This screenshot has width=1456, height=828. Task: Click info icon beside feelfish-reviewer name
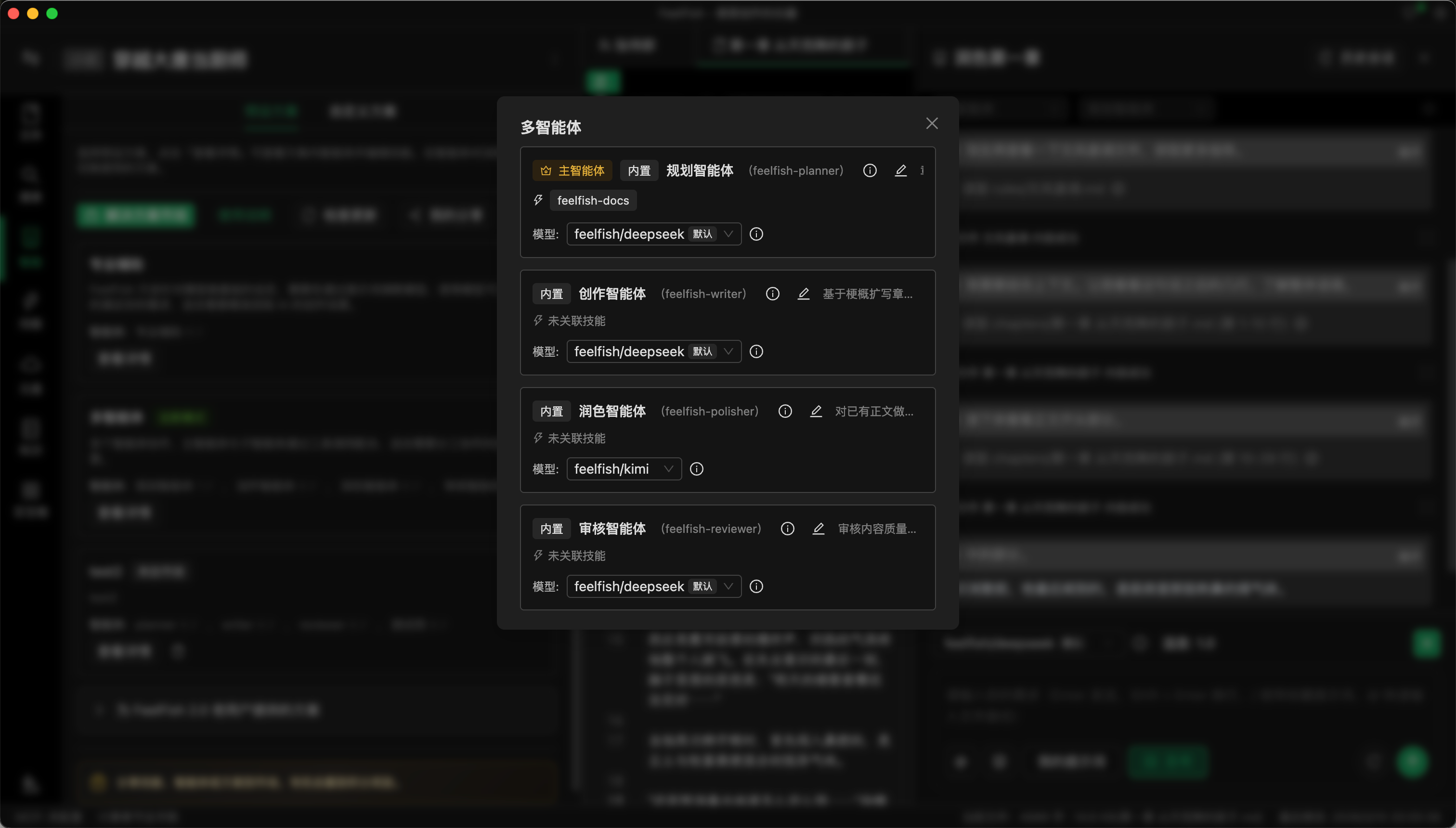[x=787, y=529]
